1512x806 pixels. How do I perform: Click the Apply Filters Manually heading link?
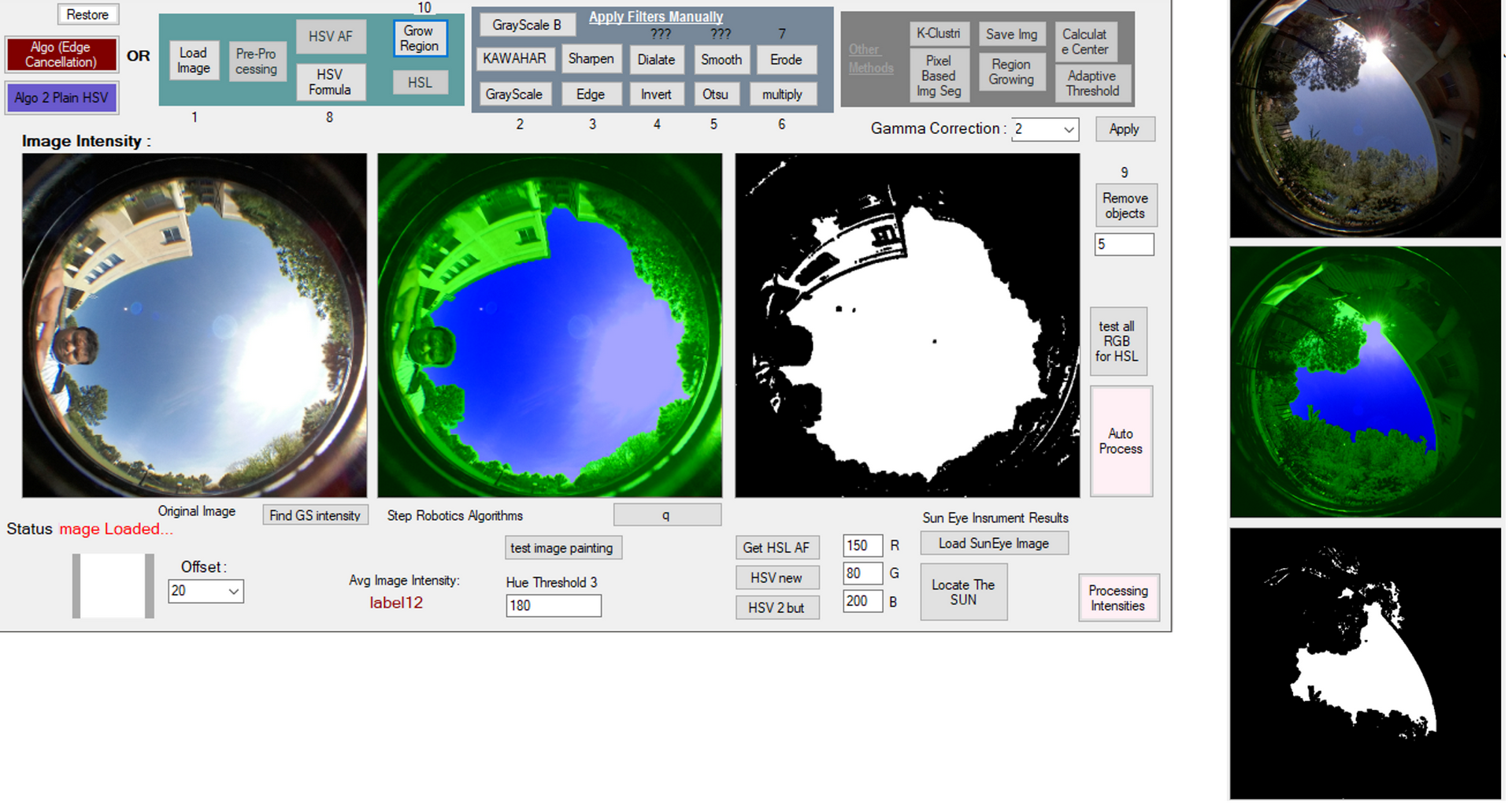(655, 17)
